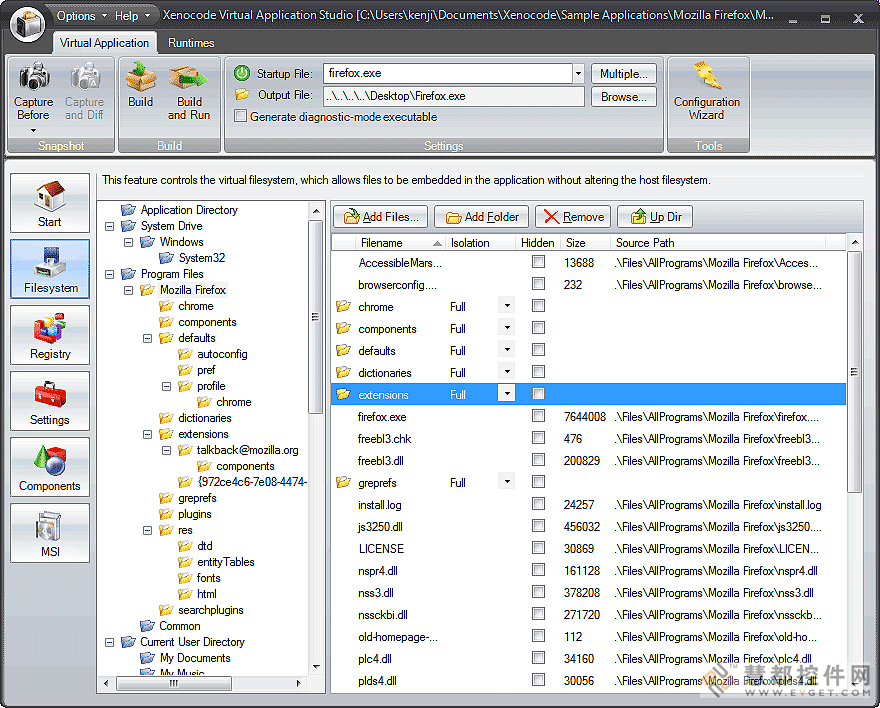
Task: Open the Filesystem section in sidebar
Action: click(x=50, y=269)
